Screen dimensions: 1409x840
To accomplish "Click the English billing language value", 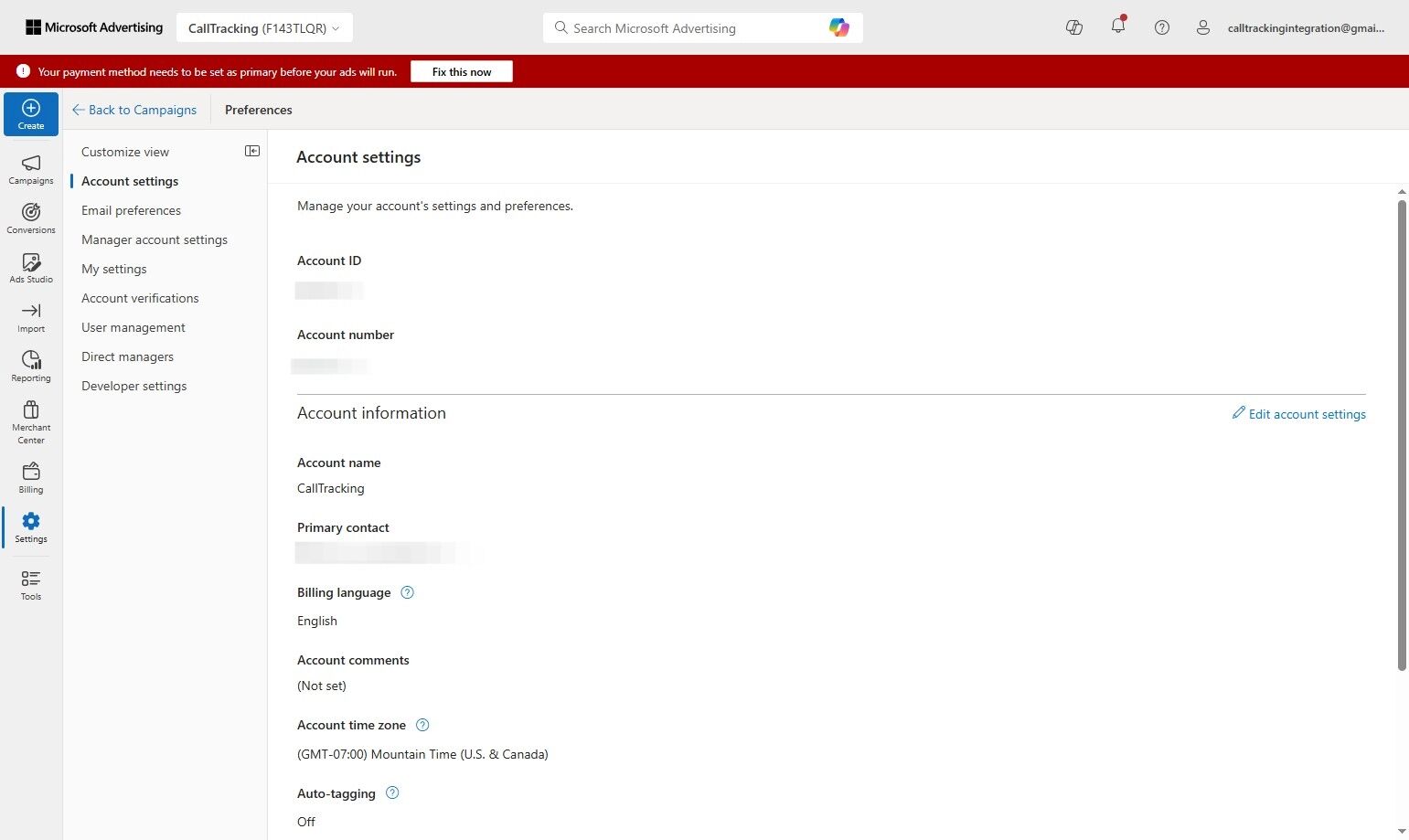I will (x=317, y=621).
